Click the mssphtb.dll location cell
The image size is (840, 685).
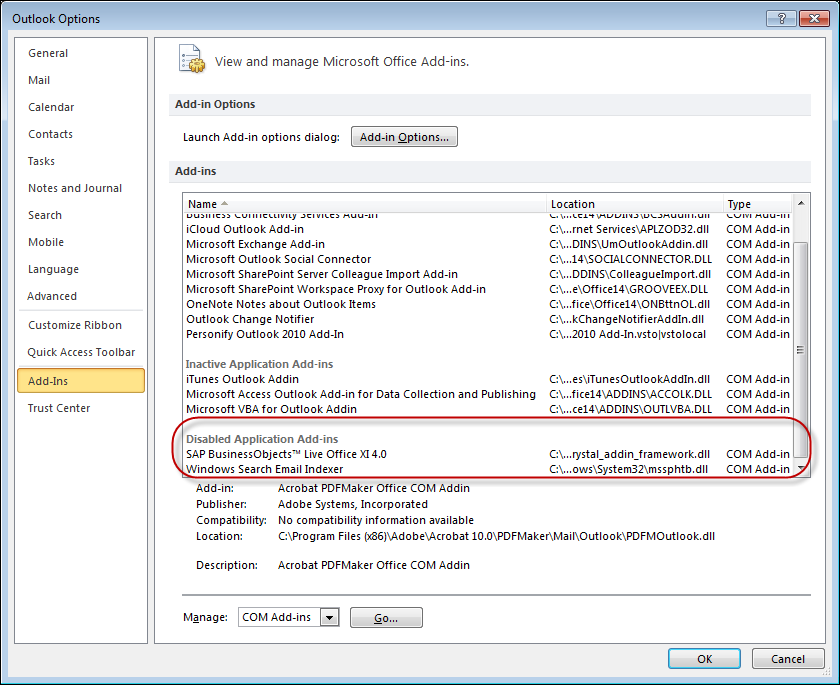point(628,469)
